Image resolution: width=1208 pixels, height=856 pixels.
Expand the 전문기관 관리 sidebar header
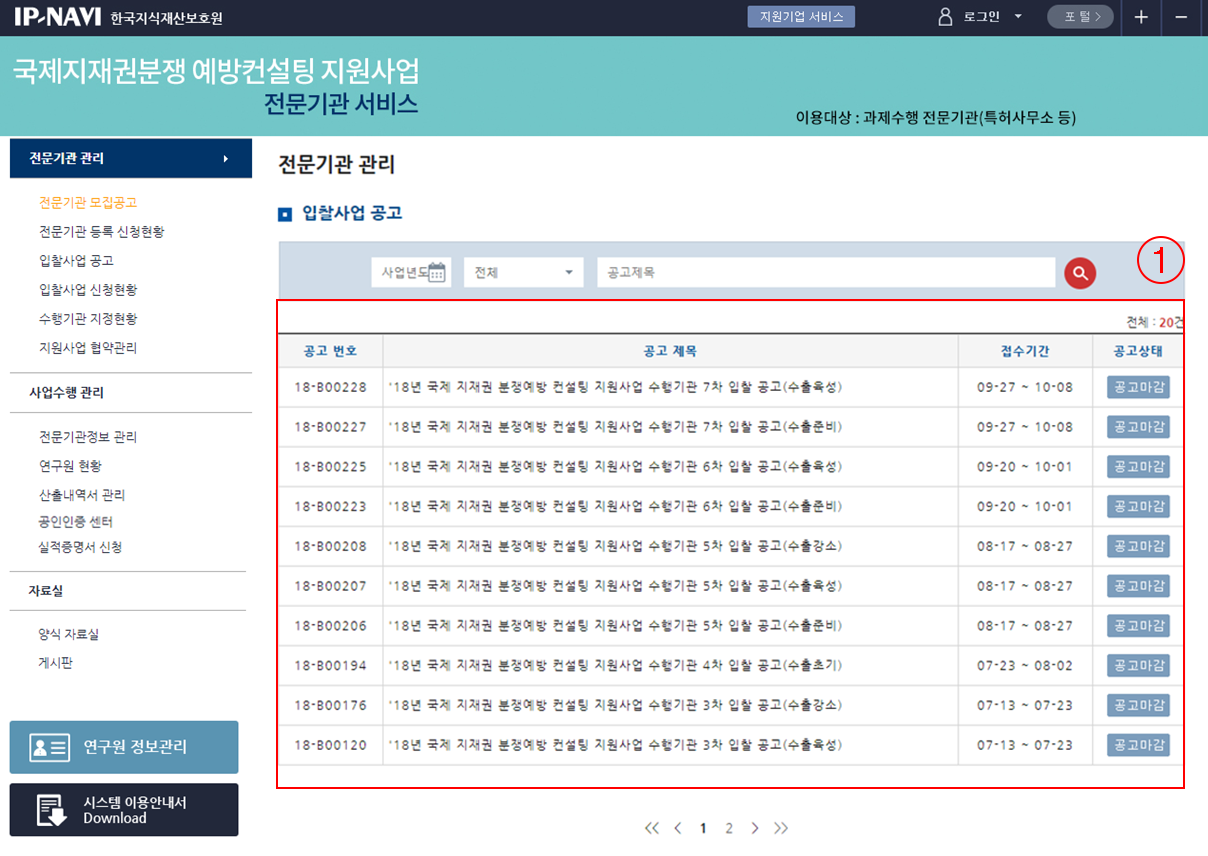click(x=130, y=158)
